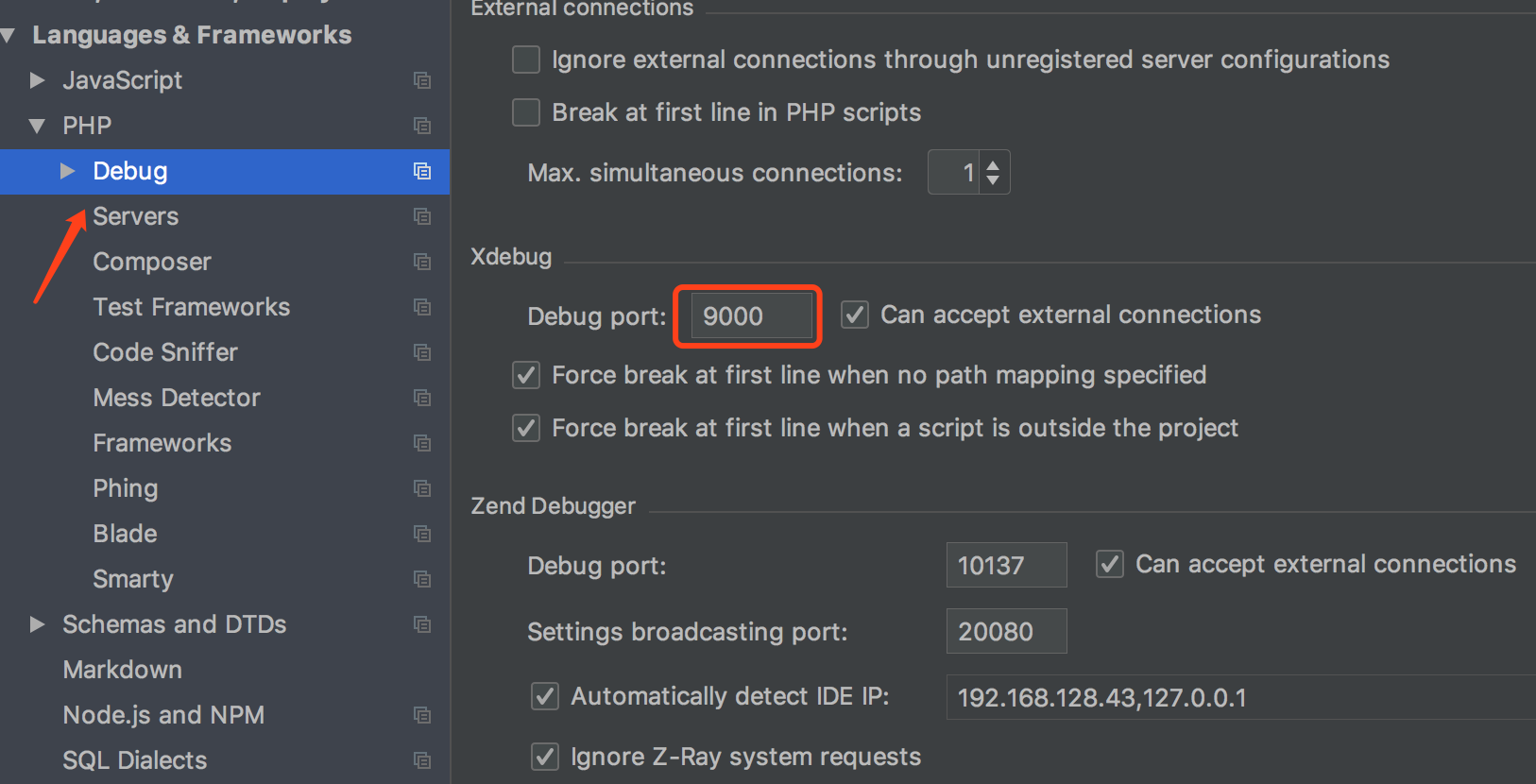Click the project-level icon beside Test Frameworks
The image size is (1536, 784).
[x=422, y=307]
